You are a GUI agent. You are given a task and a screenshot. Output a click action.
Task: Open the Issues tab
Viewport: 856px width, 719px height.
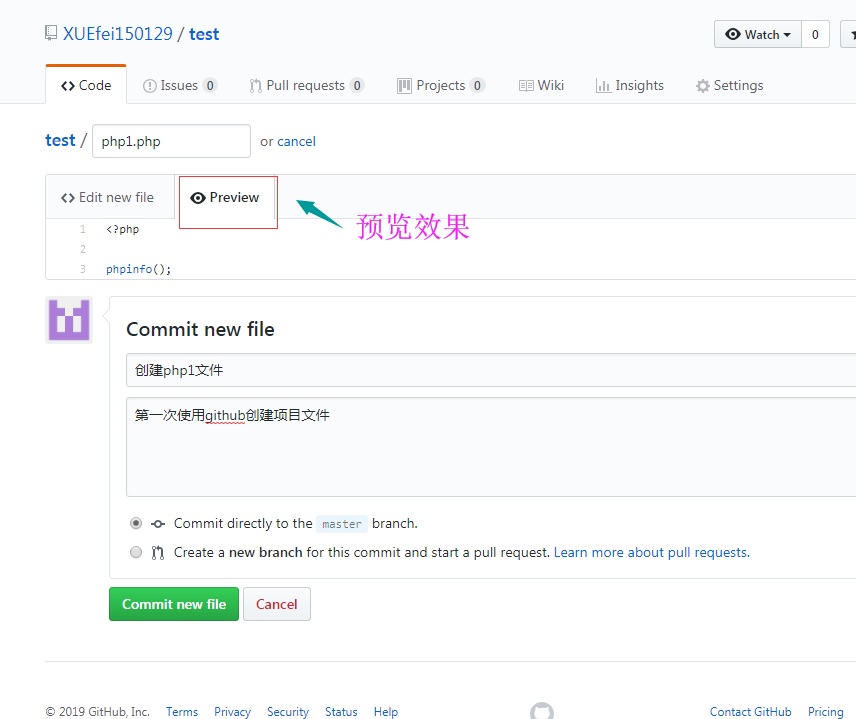click(180, 85)
